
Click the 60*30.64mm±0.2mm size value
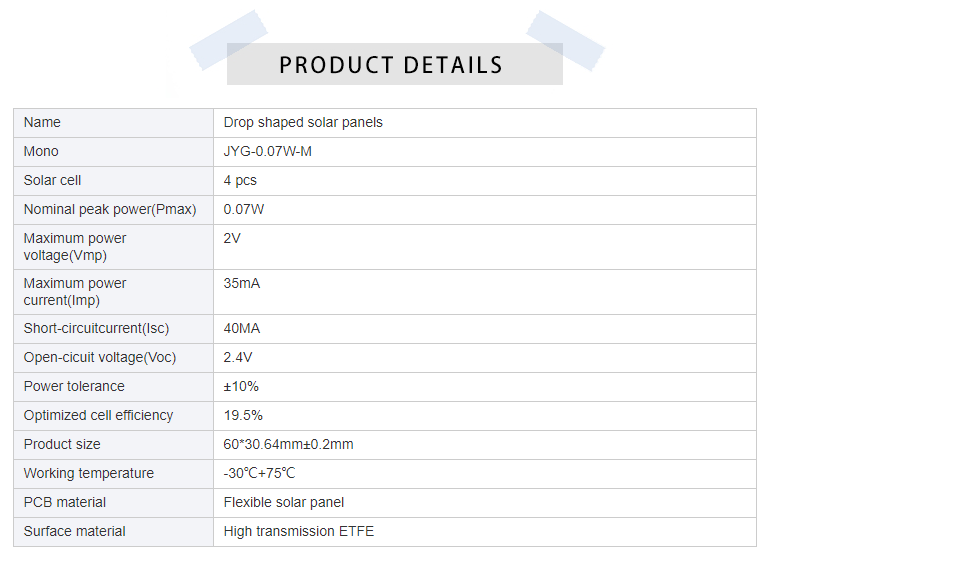[x=288, y=445]
